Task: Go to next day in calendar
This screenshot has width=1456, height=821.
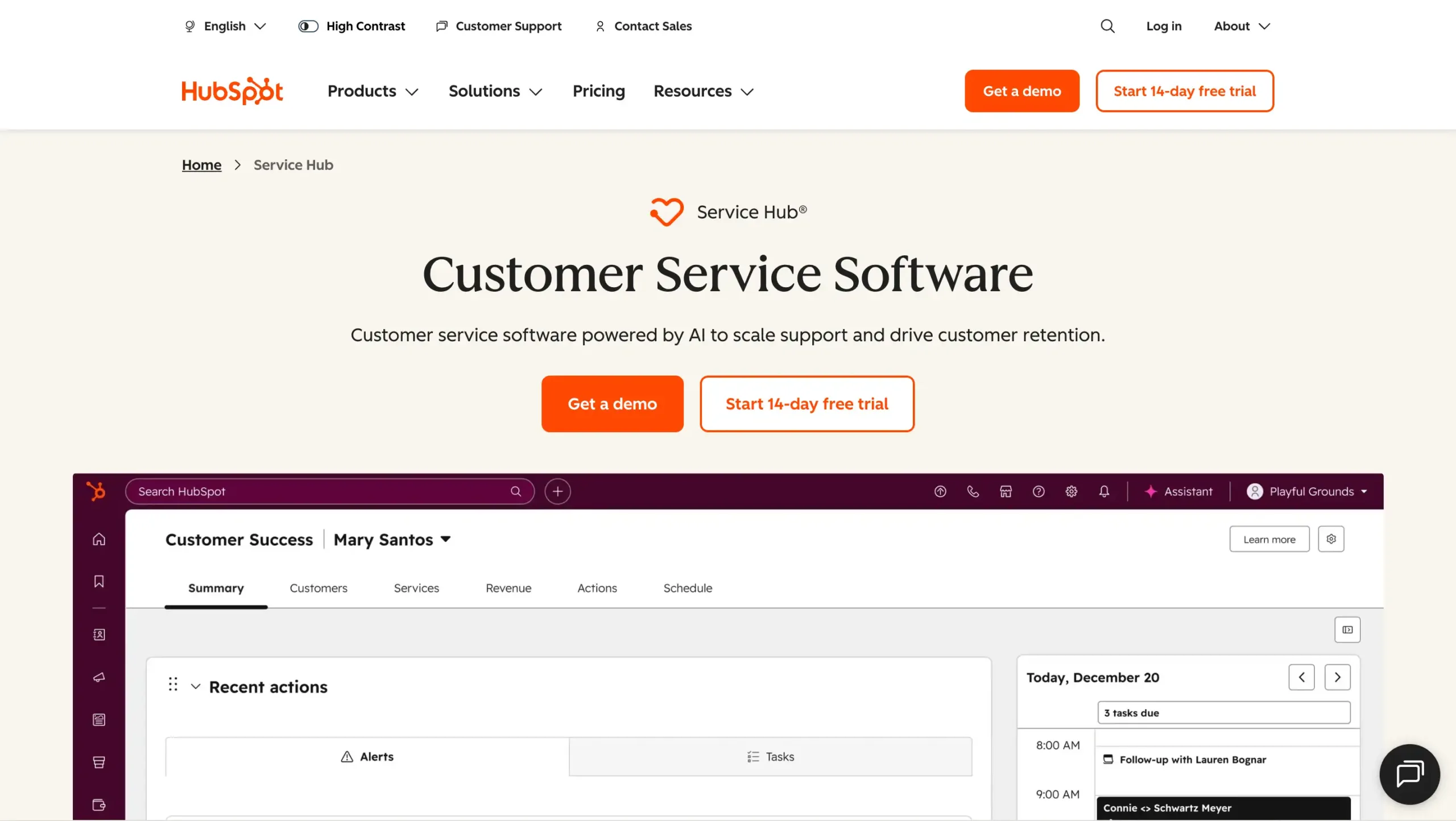Action: pyautogui.click(x=1337, y=677)
